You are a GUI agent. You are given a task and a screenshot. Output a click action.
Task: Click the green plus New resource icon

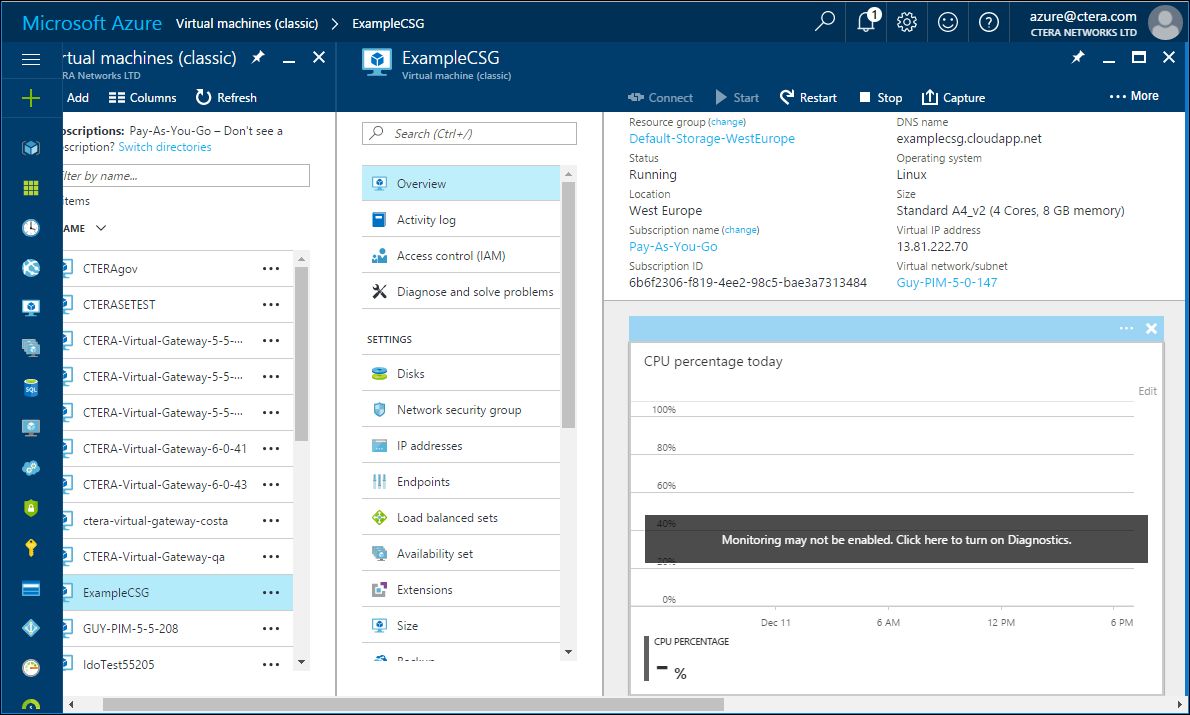[x=31, y=98]
